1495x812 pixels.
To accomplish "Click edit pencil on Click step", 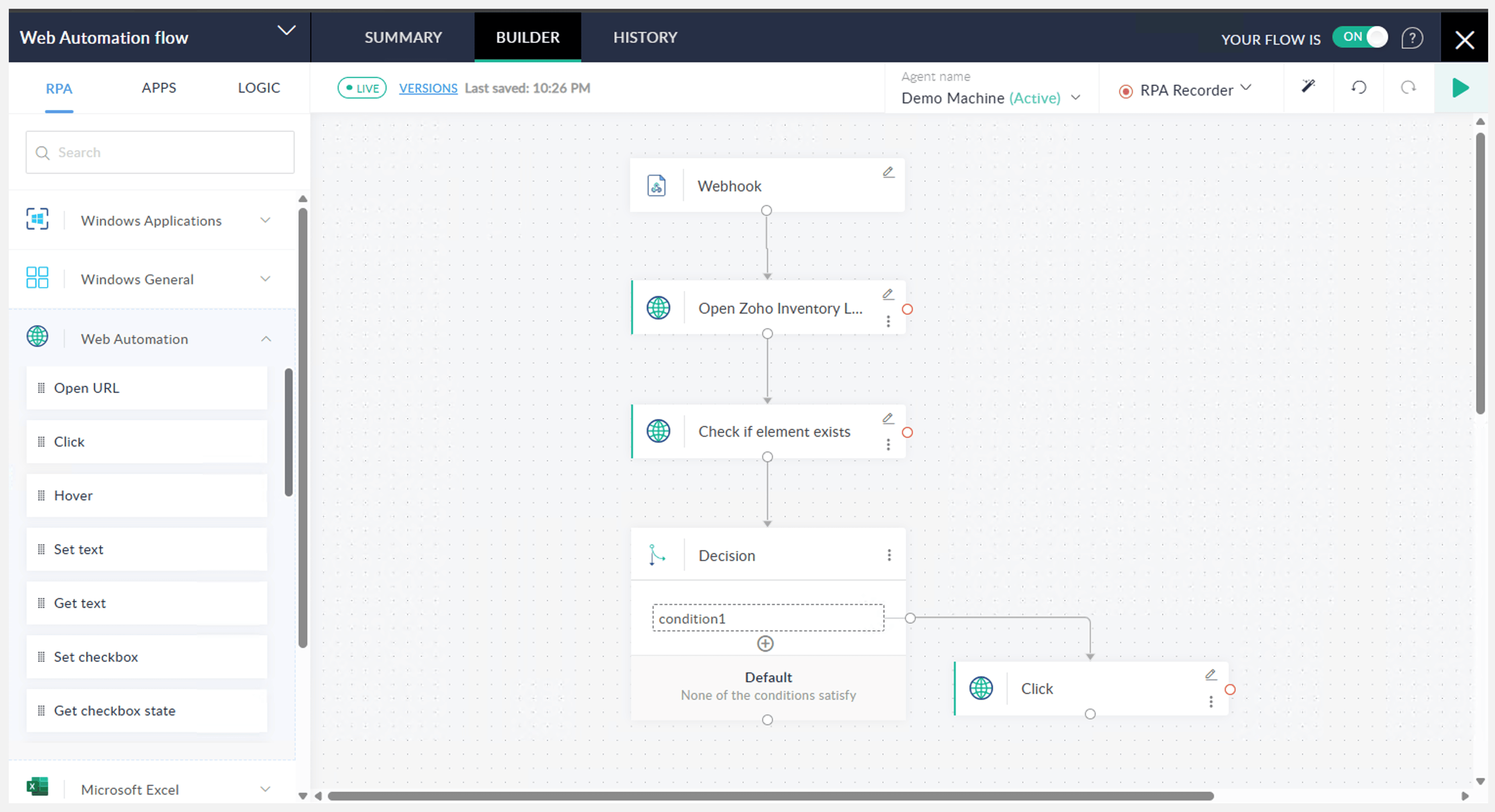I will tap(1210, 675).
